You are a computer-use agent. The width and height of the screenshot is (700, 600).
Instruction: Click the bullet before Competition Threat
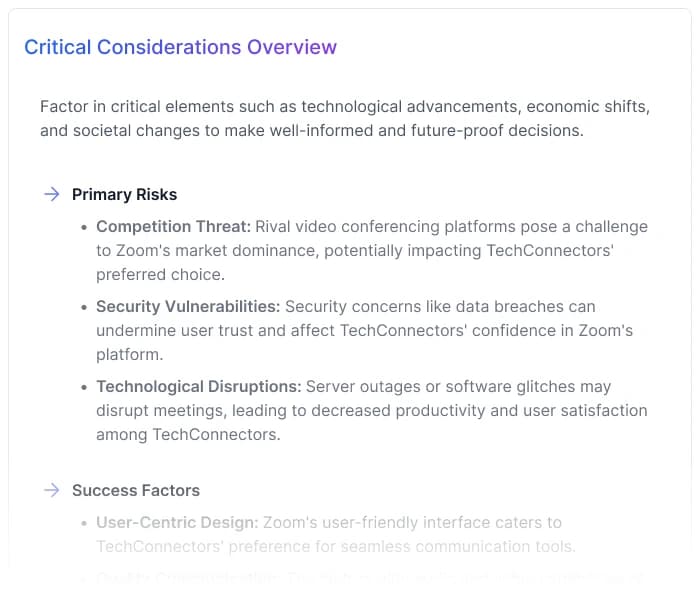[84, 227]
